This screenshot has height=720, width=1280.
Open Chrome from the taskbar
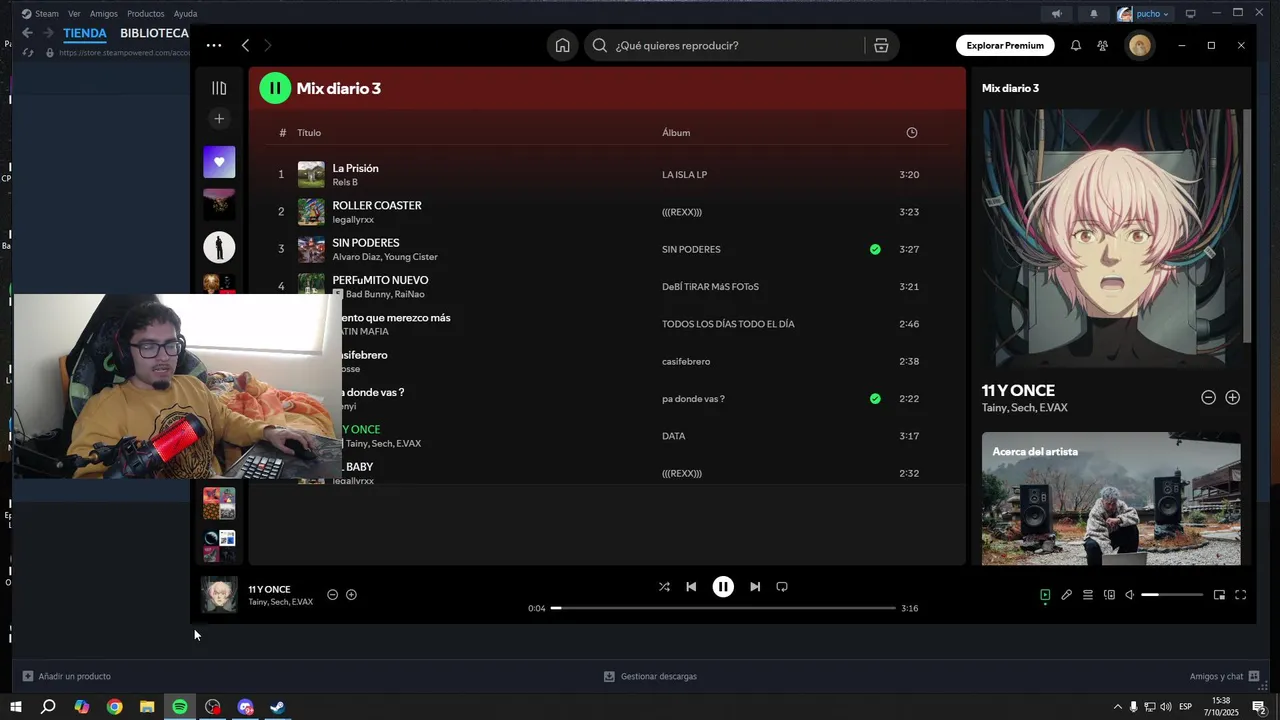[114, 707]
